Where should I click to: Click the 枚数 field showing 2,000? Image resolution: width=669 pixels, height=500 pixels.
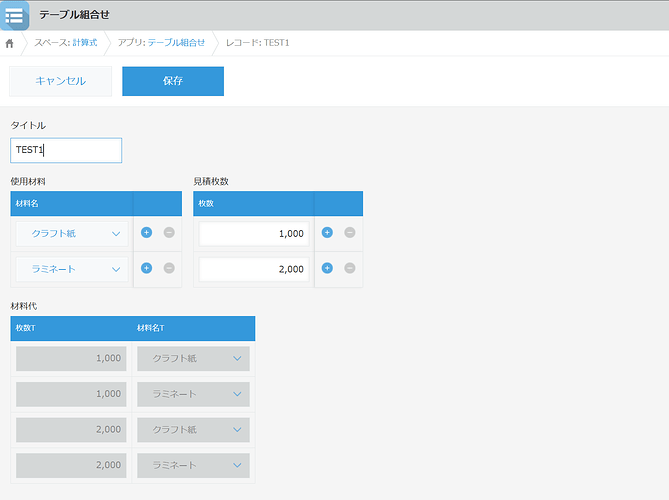pyautogui.click(x=254, y=269)
